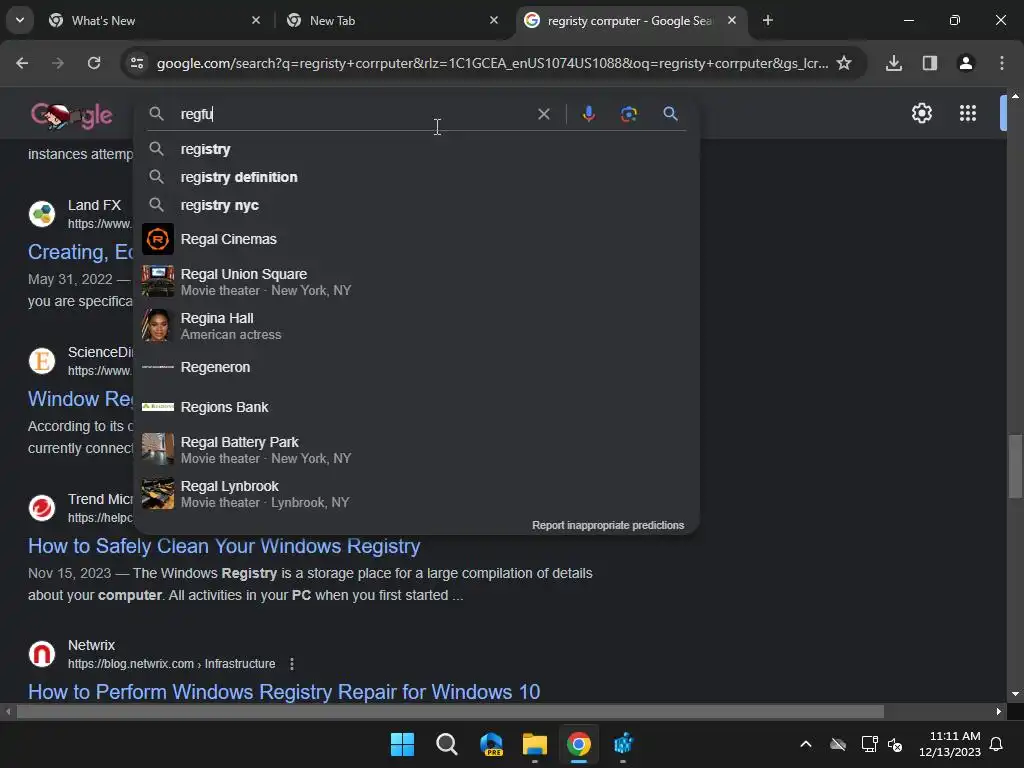Viewport: 1024px width, 768px height.
Task: Search by image with Google Lens icon
Action: (629, 114)
